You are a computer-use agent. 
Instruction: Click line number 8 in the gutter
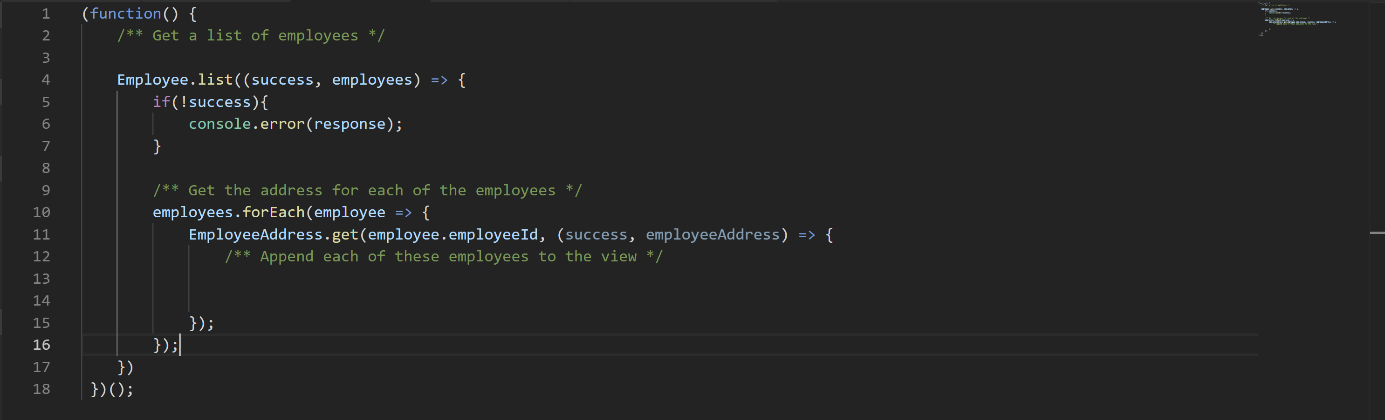click(x=45, y=168)
